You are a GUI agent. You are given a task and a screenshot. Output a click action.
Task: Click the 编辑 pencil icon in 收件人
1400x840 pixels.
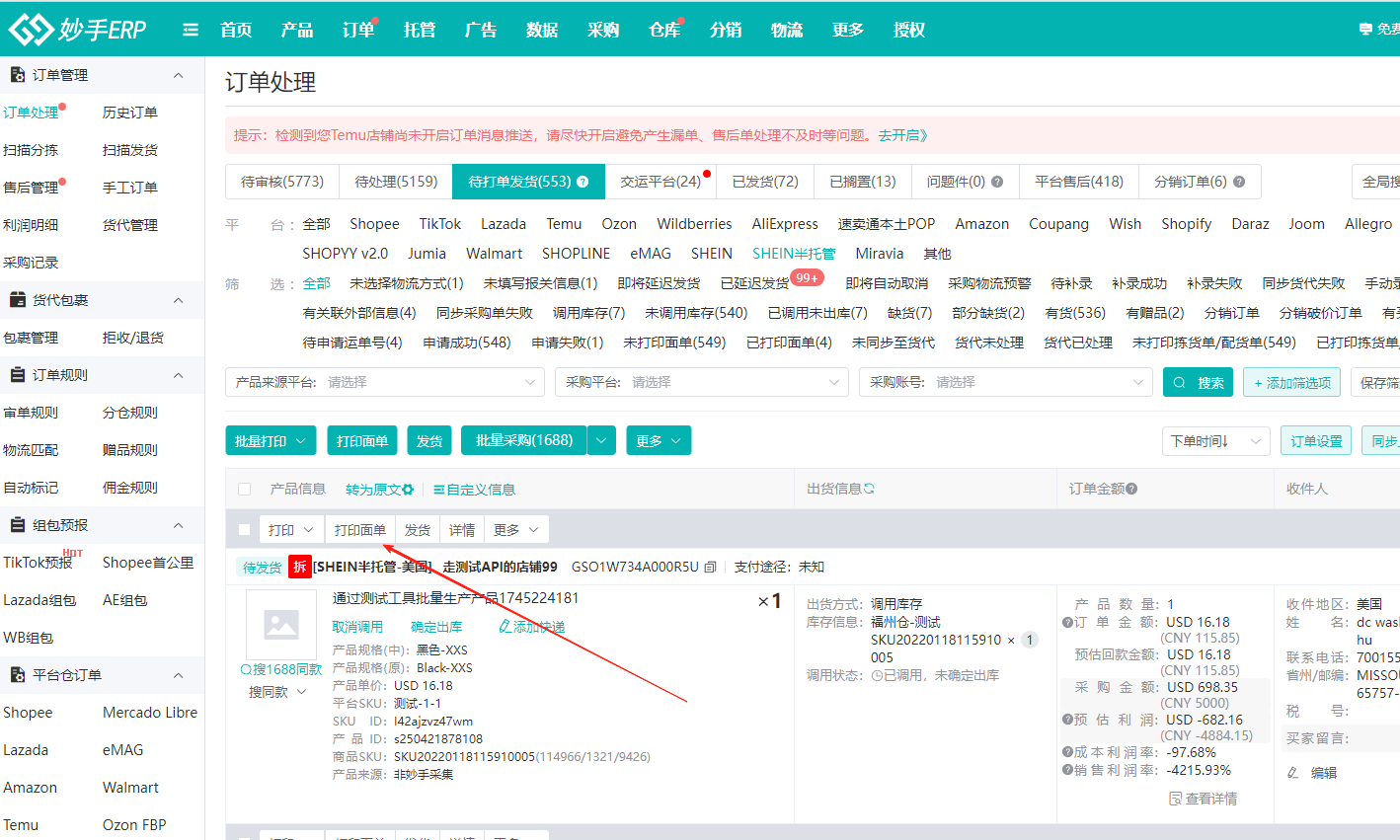1293,773
